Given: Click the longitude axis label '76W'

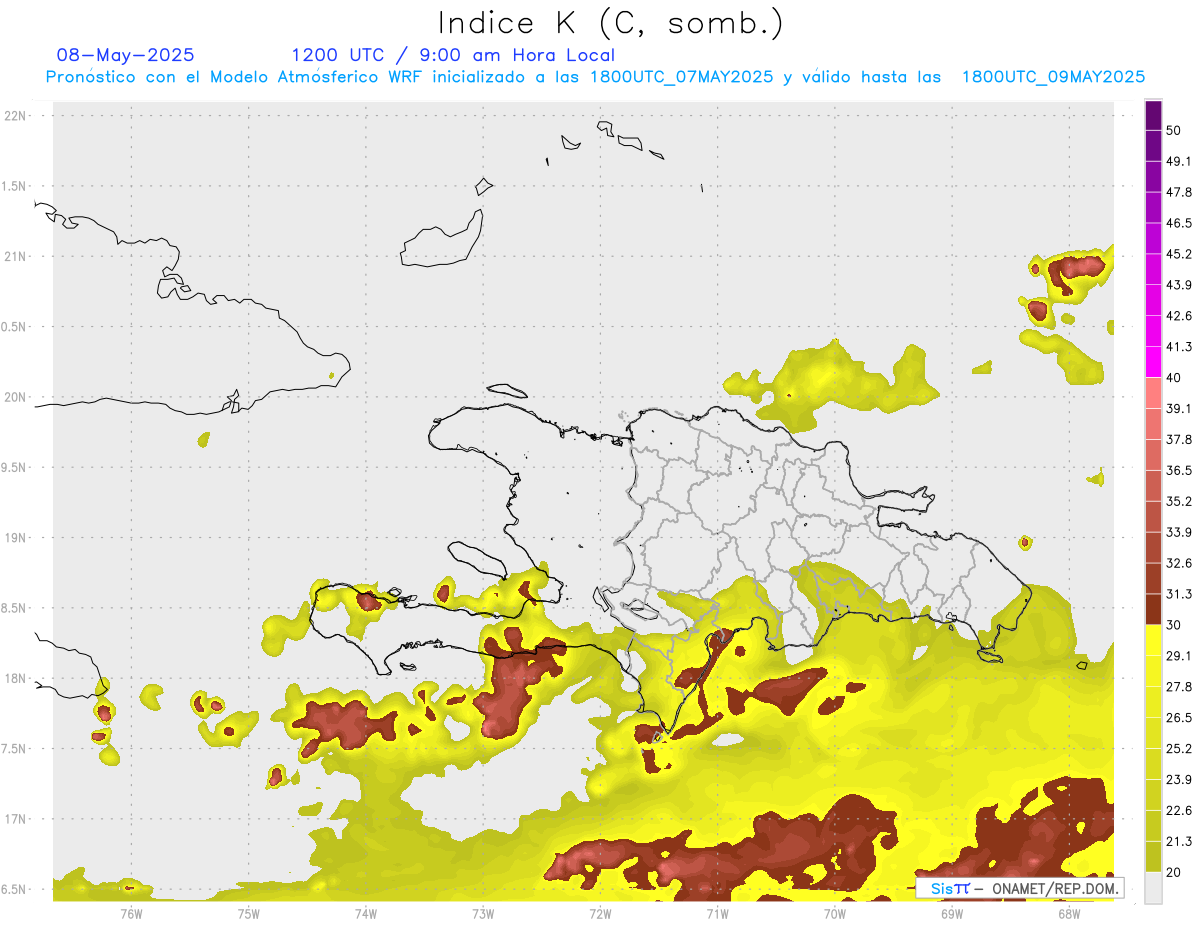Looking at the screenshot, I should pos(131,913).
